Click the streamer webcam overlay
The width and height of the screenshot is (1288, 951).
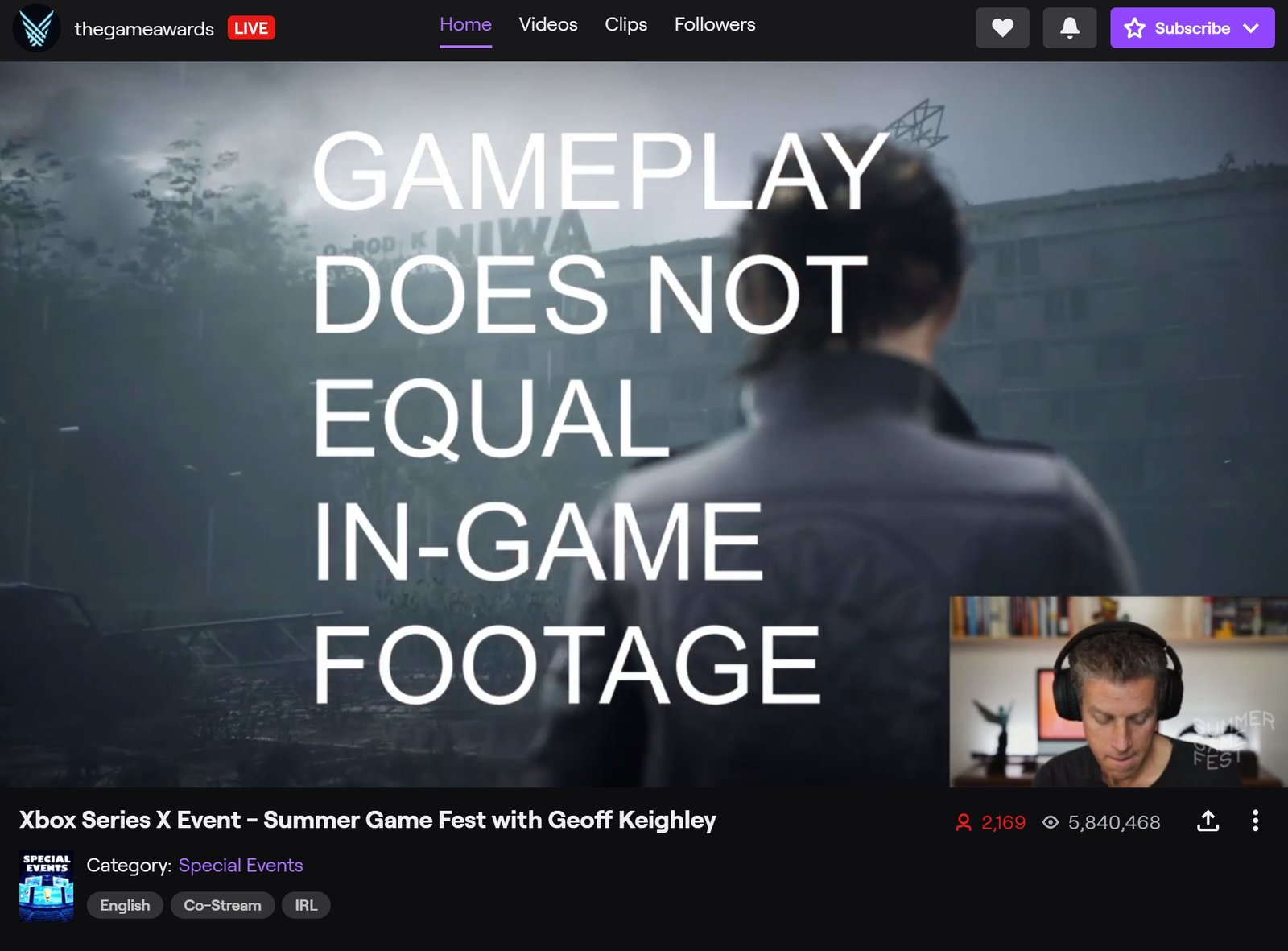coord(1119,692)
